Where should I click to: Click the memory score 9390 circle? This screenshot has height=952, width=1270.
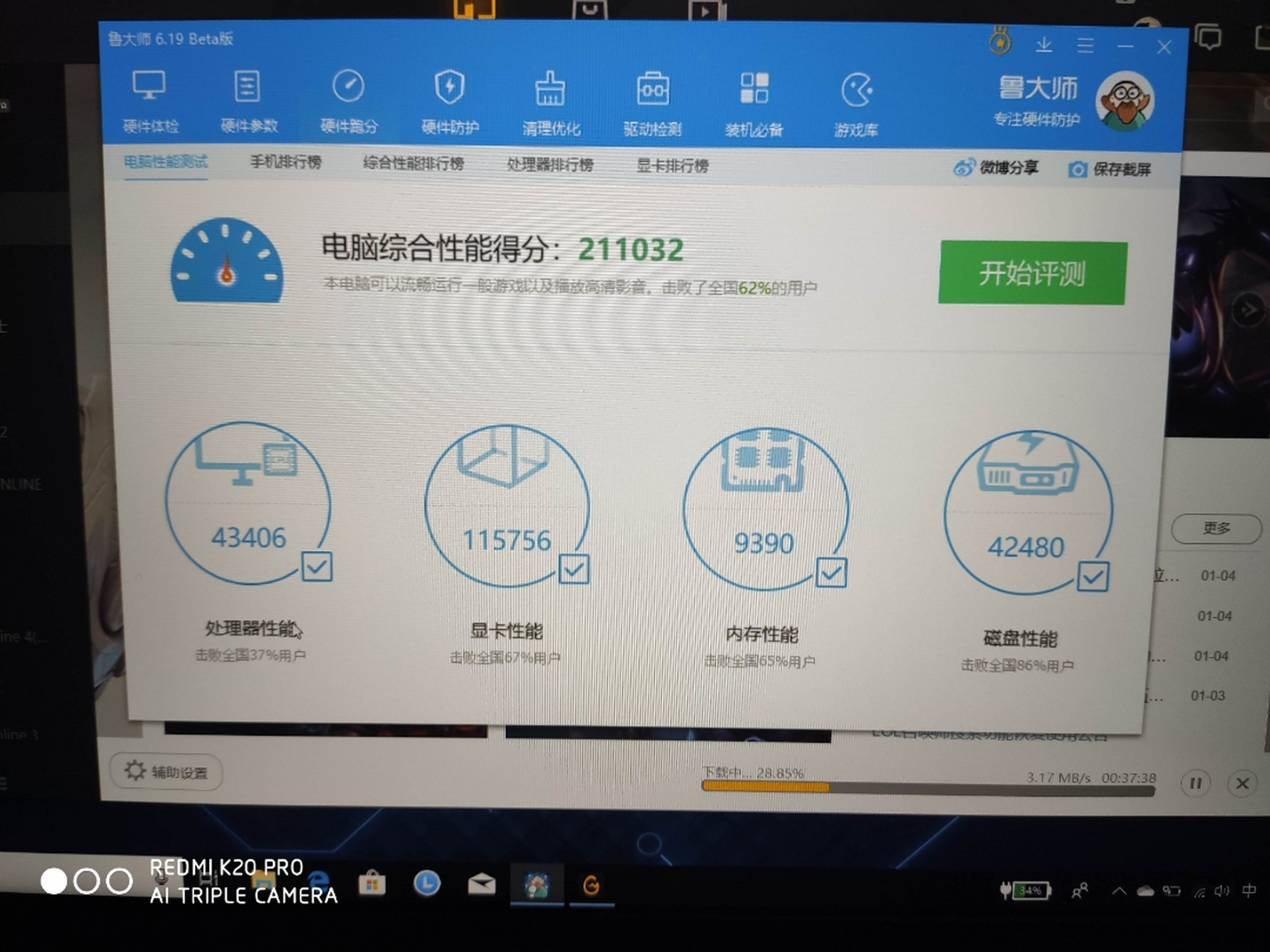click(766, 509)
